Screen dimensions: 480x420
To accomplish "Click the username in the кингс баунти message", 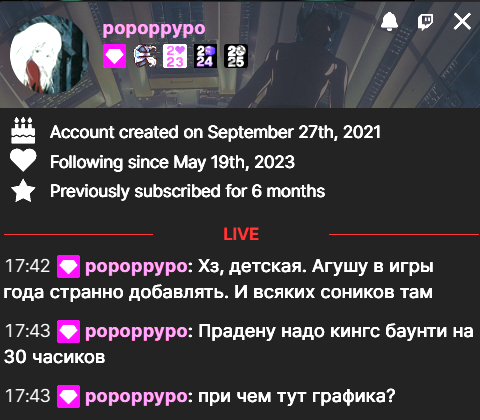I will click(136, 332).
